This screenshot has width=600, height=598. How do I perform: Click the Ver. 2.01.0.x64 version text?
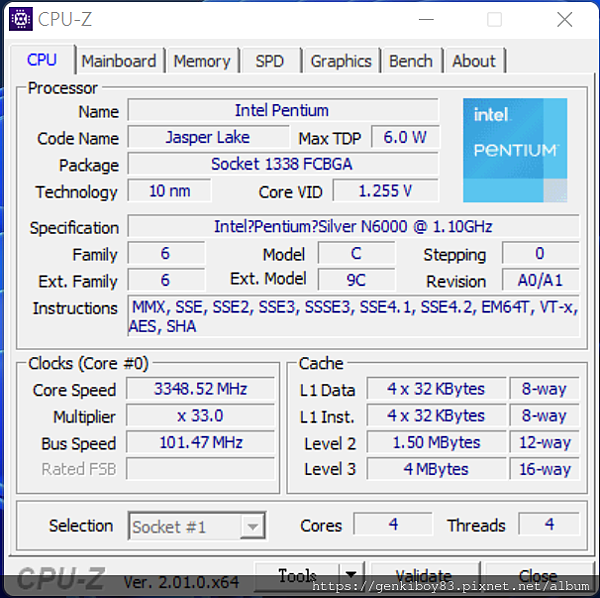click(181, 582)
